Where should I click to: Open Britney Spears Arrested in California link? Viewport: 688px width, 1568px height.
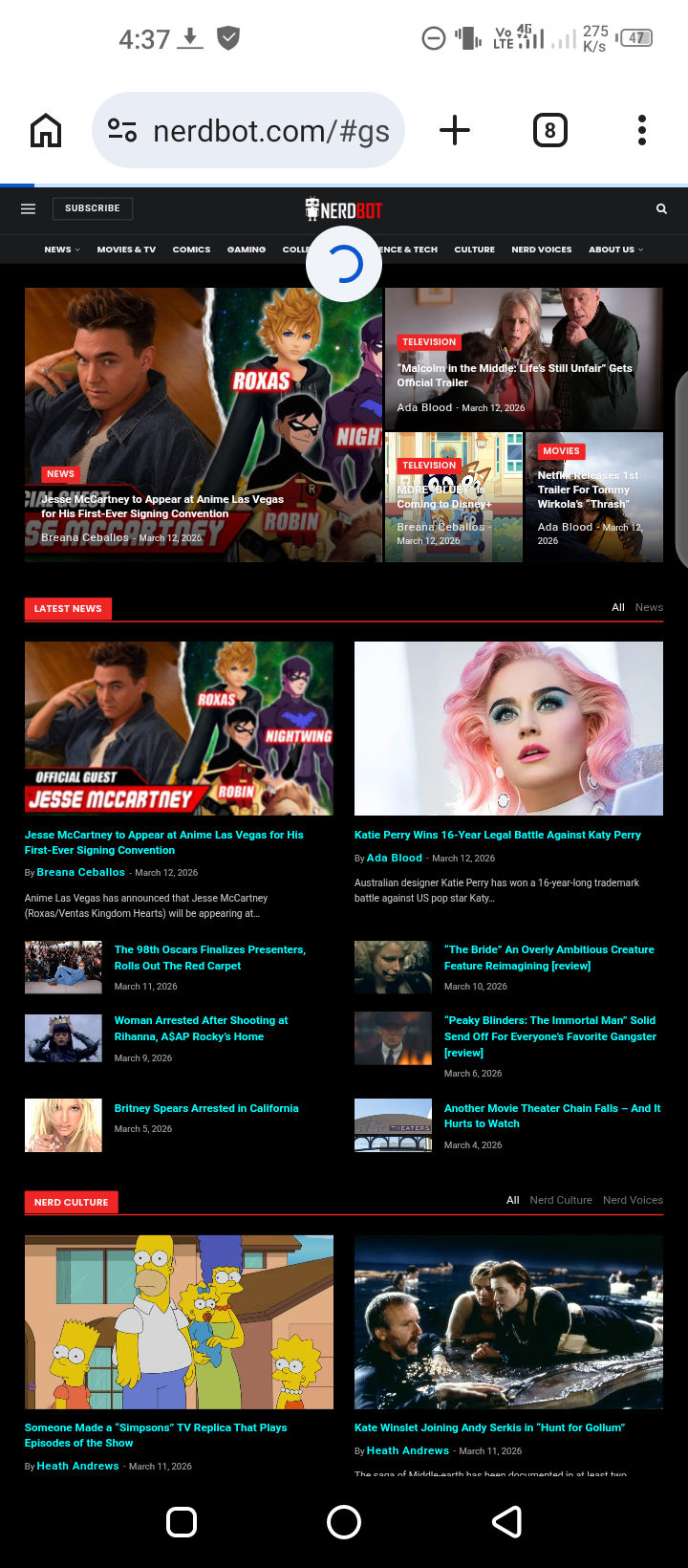206,1108
